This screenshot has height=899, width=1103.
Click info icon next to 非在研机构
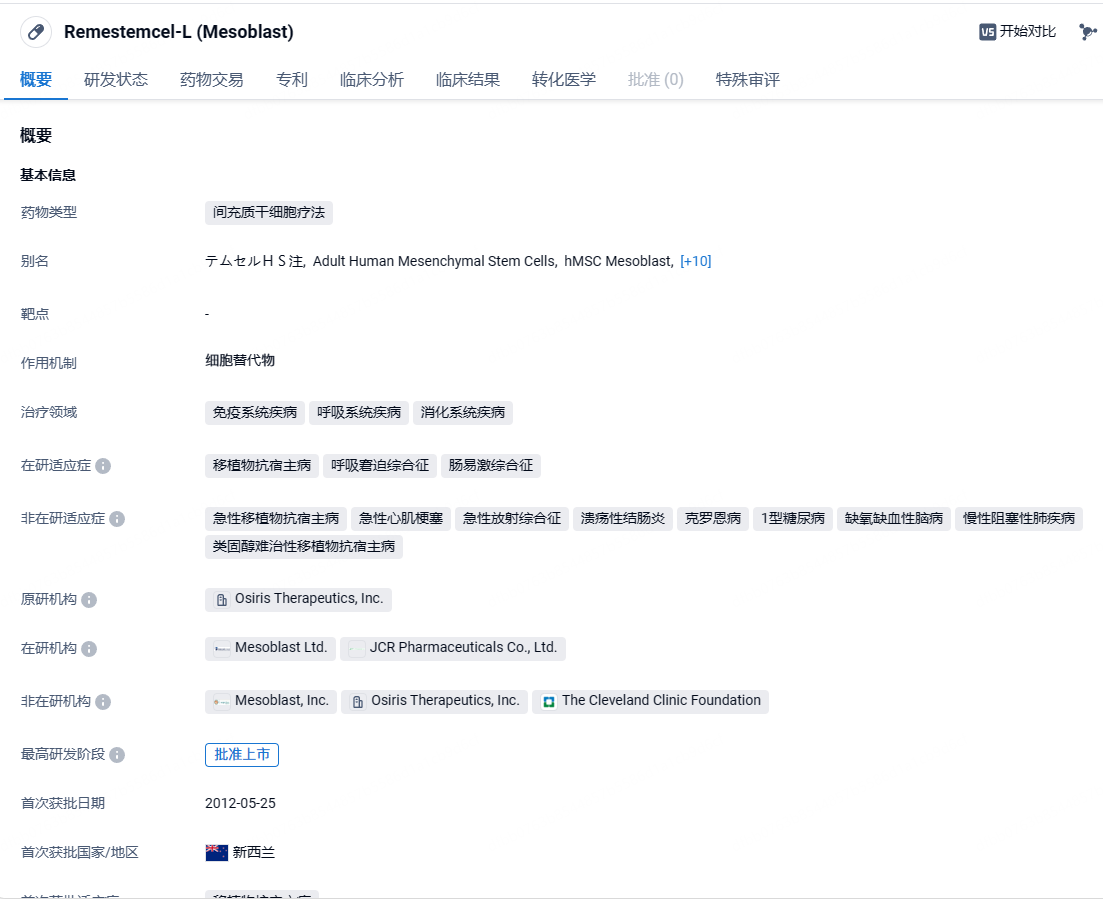103,702
